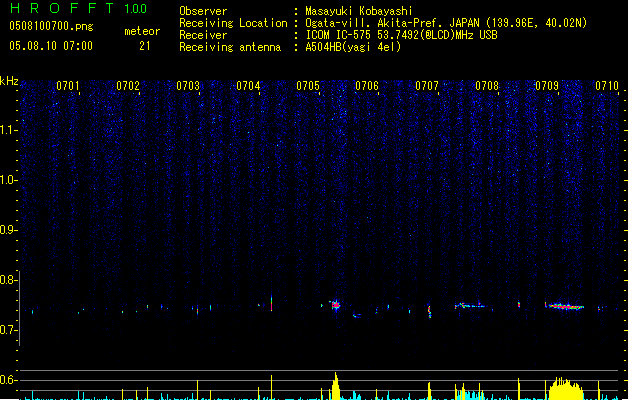Click the Receiving antenna label
The width and height of the screenshot is (629, 400).
click(230, 47)
